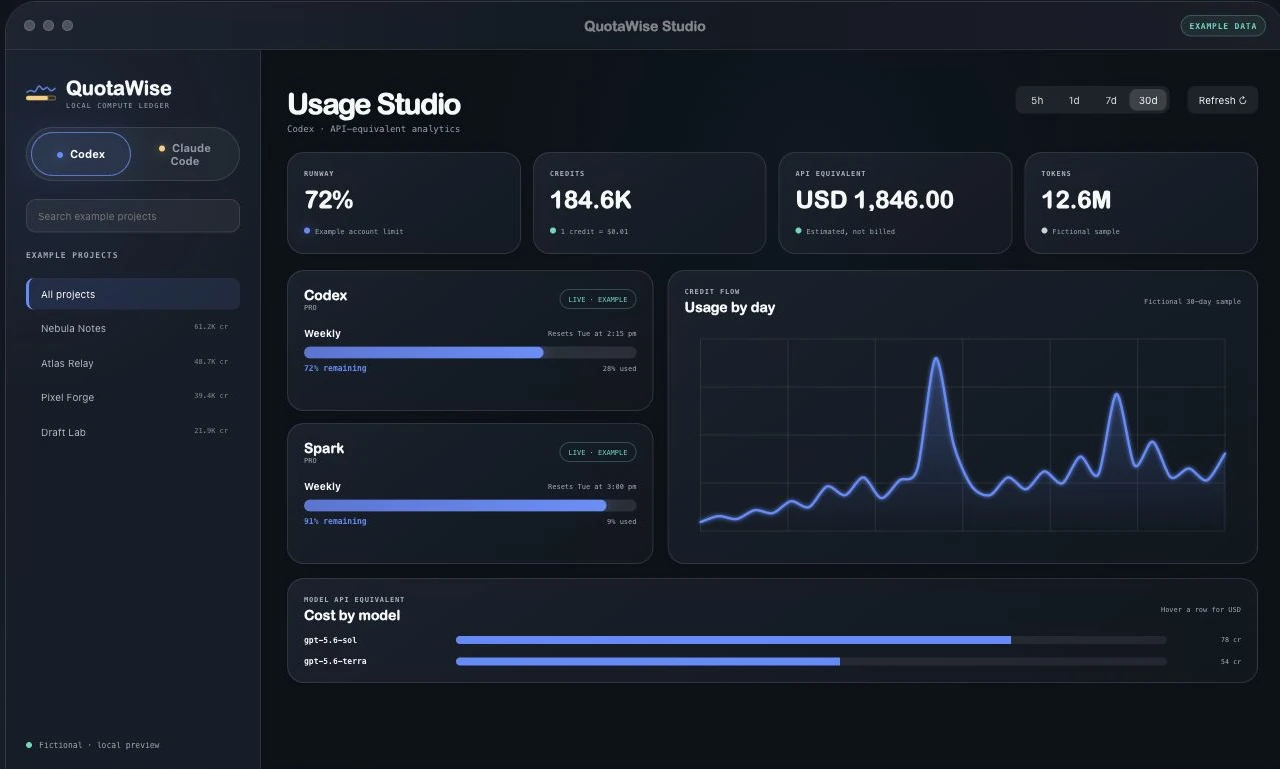Click the "39.4K cr" project value
Viewport: 1280px width, 769px height.
211,396
